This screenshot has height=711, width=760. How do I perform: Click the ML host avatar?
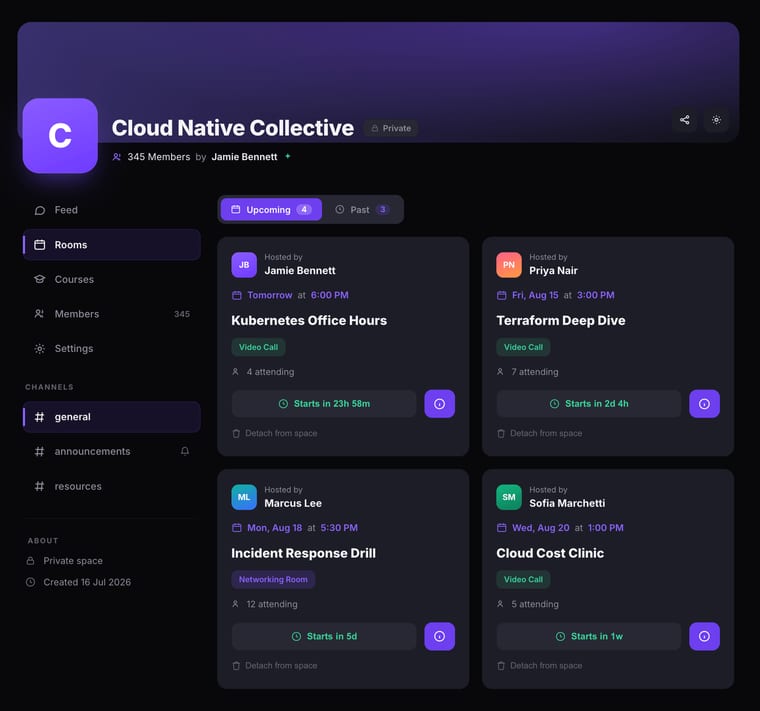(244, 497)
